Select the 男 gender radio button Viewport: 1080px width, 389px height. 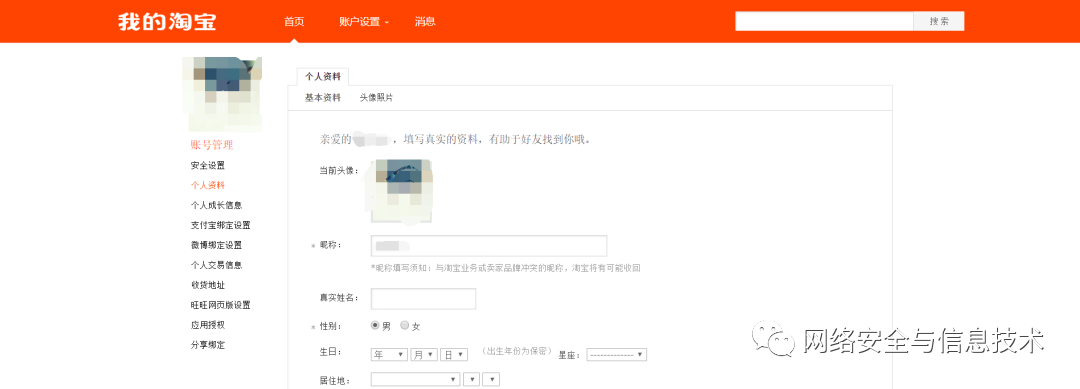(x=375, y=325)
